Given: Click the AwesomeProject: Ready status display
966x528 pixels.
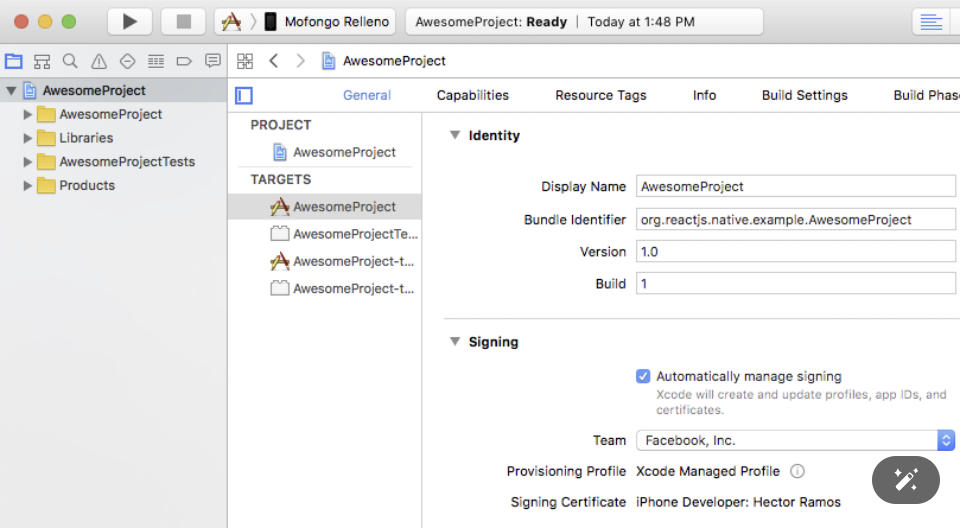Looking at the screenshot, I should tap(584, 22).
